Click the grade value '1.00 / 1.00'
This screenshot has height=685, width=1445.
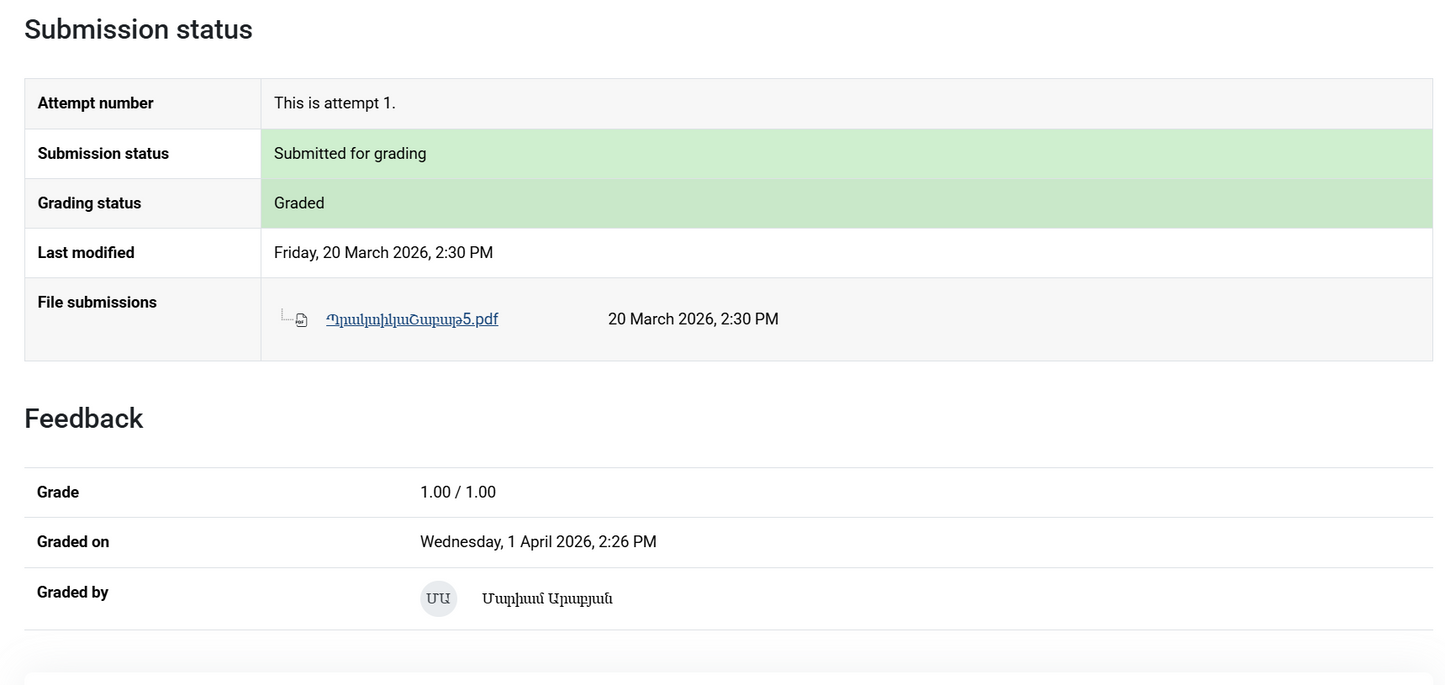[458, 492]
